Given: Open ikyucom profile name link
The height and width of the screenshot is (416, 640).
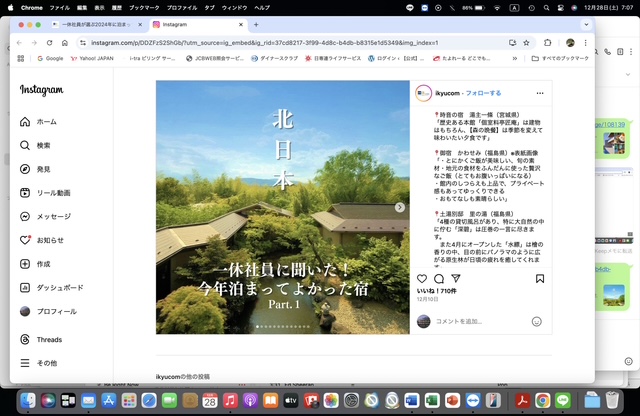Looking at the screenshot, I should 447,93.
